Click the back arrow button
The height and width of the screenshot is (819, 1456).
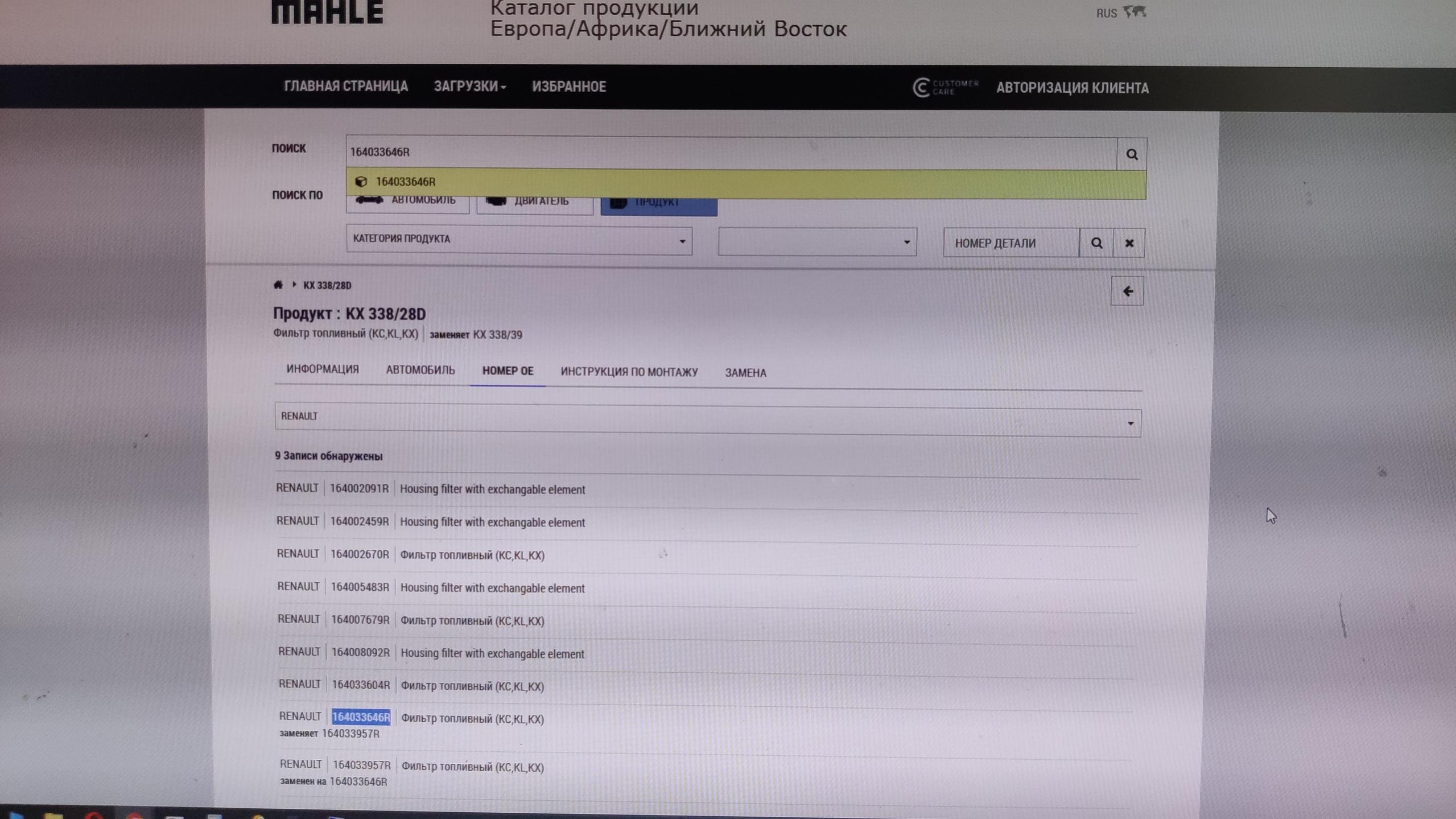(1127, 291)
